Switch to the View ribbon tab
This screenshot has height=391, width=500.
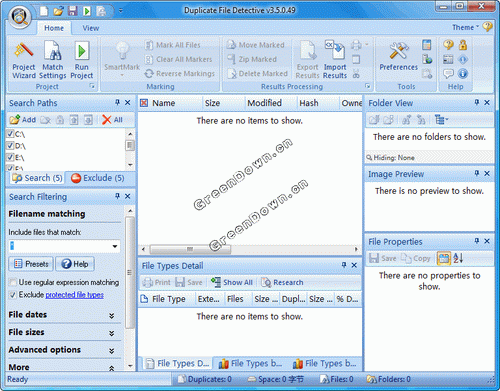click(x=91, y=28)
